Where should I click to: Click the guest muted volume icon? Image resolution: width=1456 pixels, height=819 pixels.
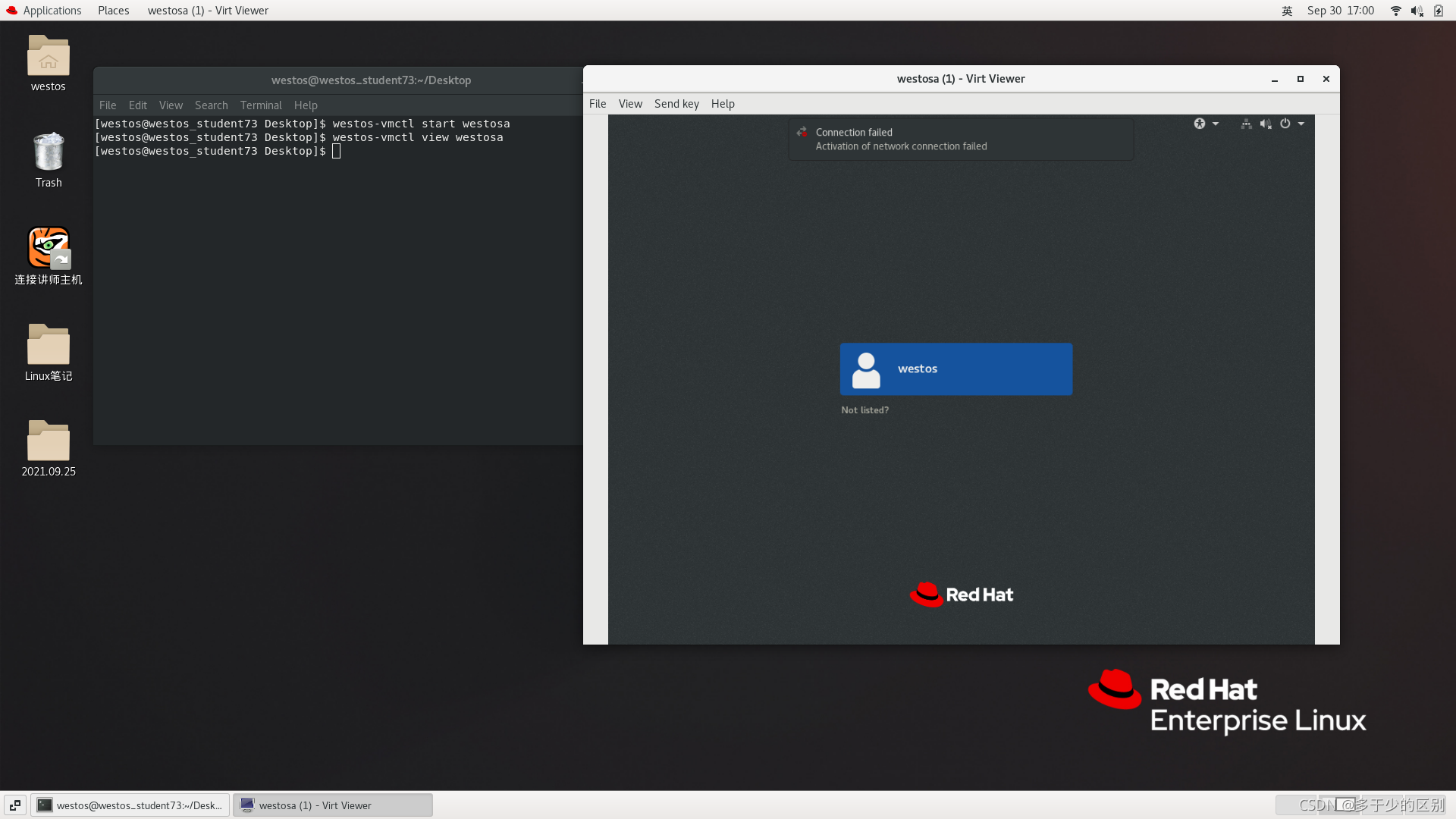click(x=1266, y=124)
